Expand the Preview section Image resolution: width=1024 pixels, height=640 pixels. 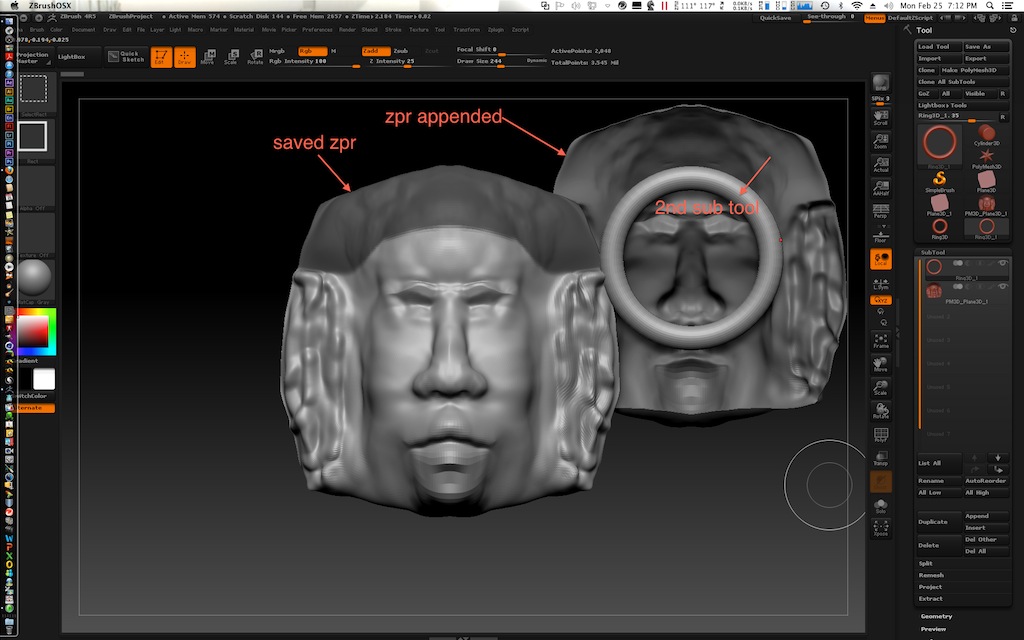935,629
